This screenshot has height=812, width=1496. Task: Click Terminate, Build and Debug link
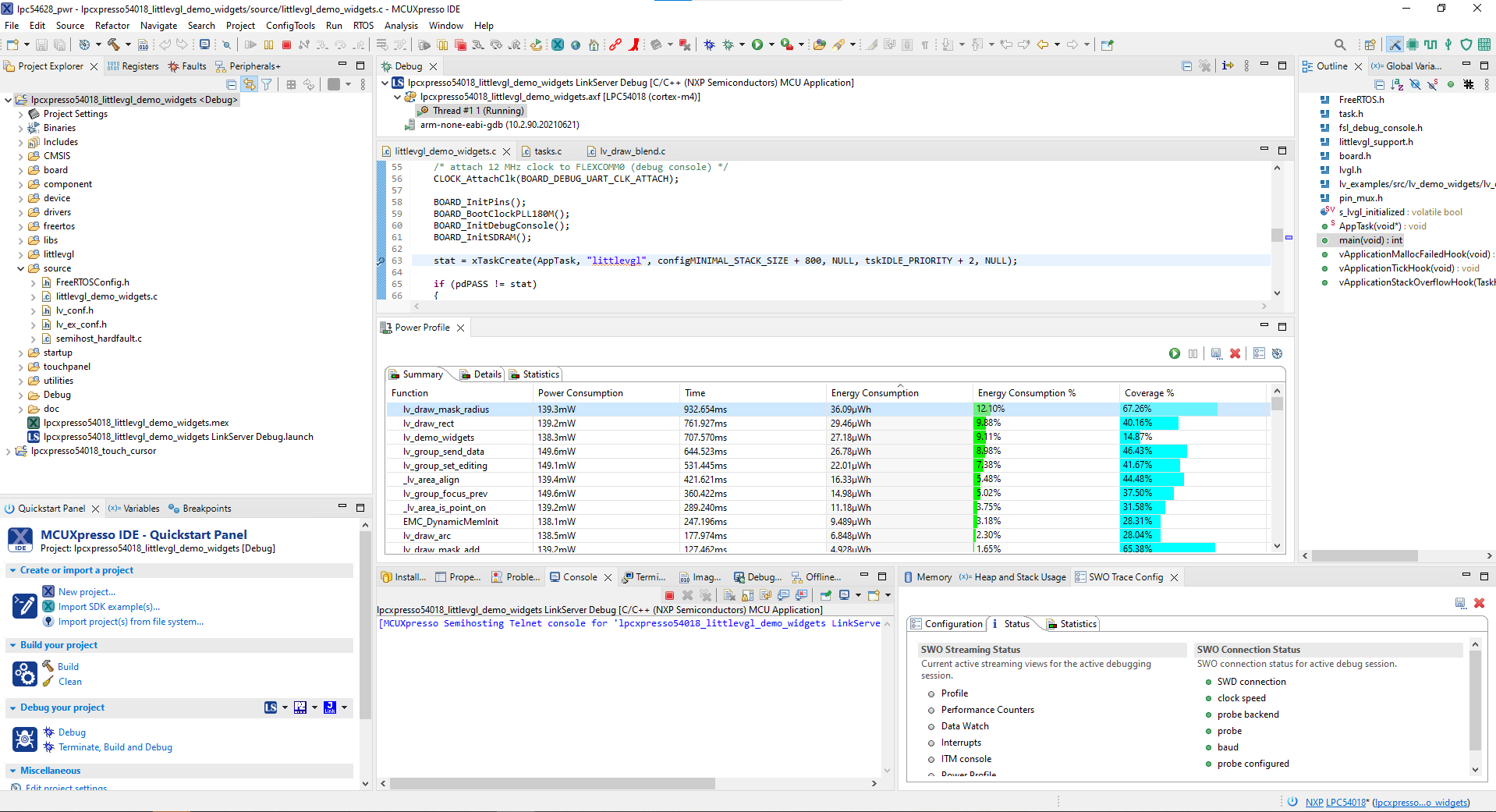[x=115, y=747]
